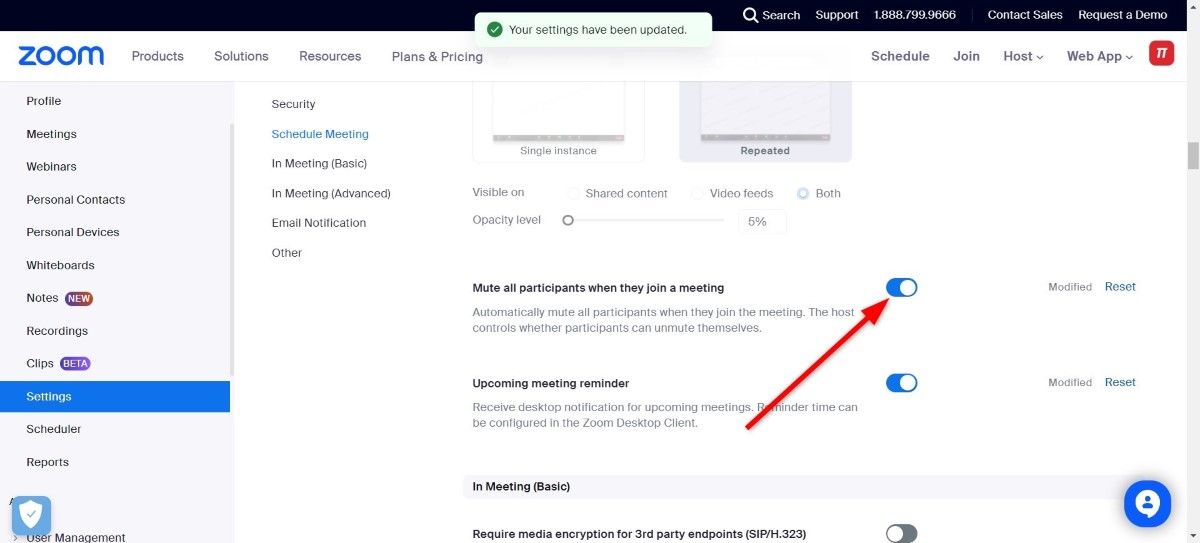The image size is (1200, 543).
Task: Open Plans & Pricing
Action: (x=437, y=56)
